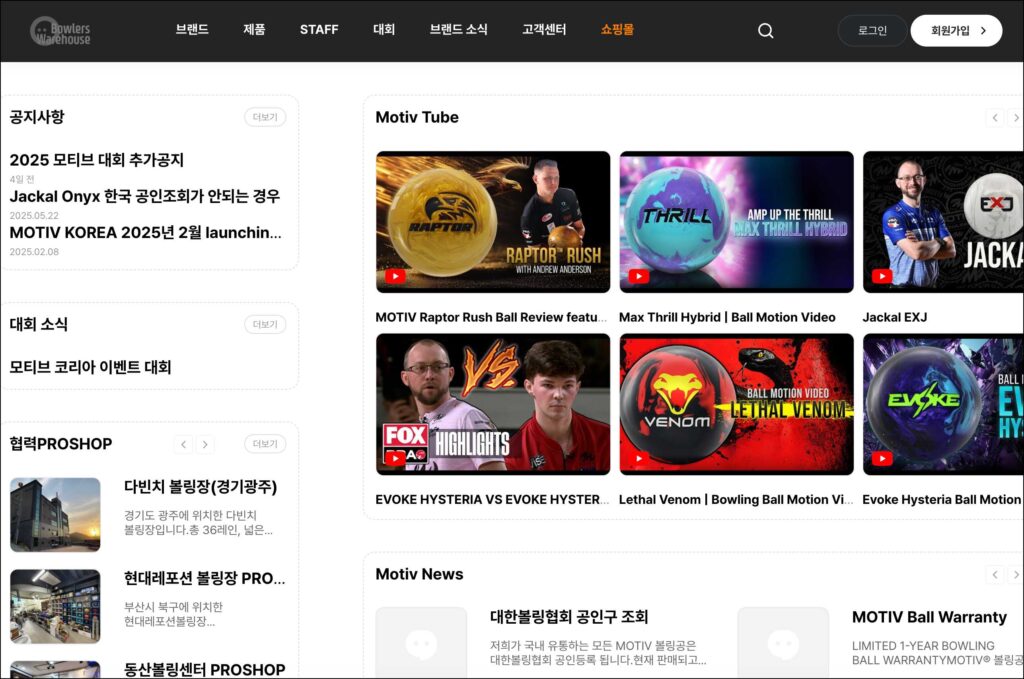The height and width of the screenshot is (679, 1024).
Task: Open the 다빈치 볼링장 building photo
Action: pyautogui.click(x=56, y=515)
